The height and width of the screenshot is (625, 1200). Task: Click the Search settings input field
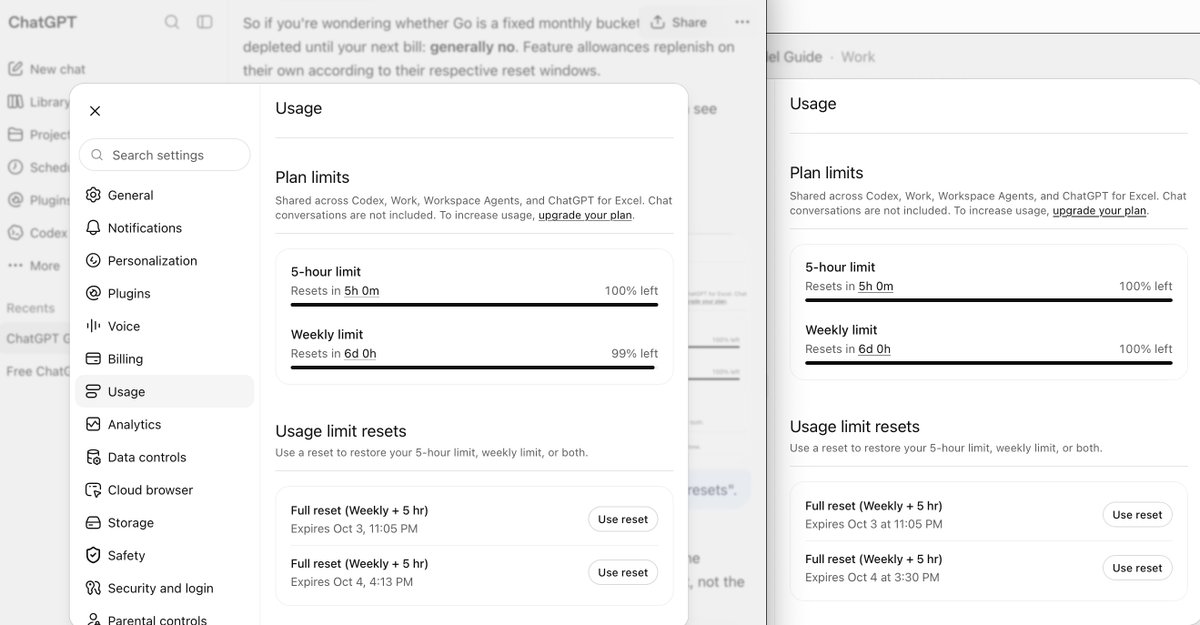pyautogui.click(x=165, y=155)
